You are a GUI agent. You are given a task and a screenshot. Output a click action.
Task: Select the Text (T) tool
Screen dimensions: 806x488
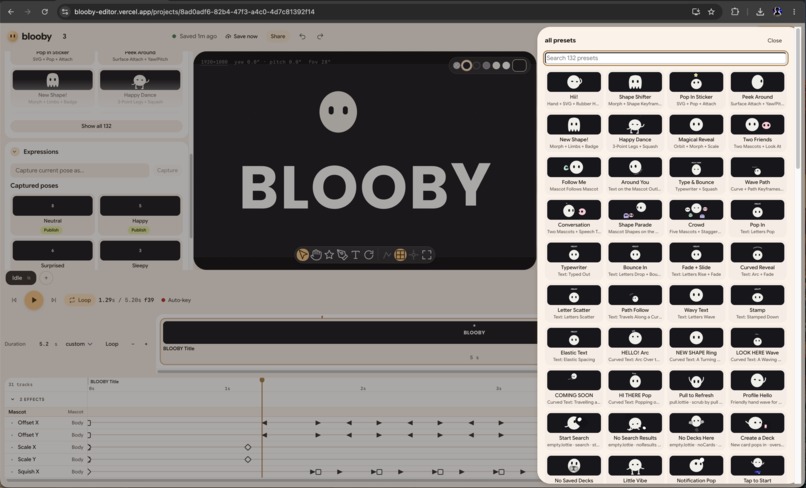[x=355, y=255]
